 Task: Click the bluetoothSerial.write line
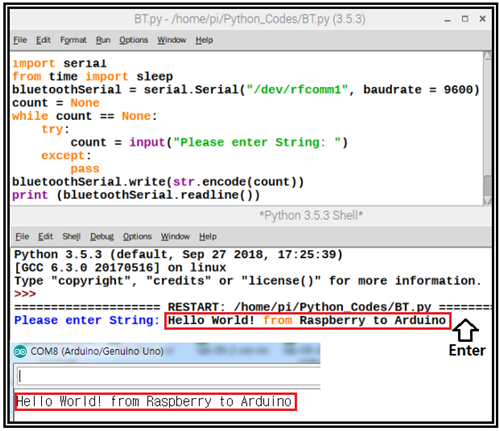tap(158, 182)
